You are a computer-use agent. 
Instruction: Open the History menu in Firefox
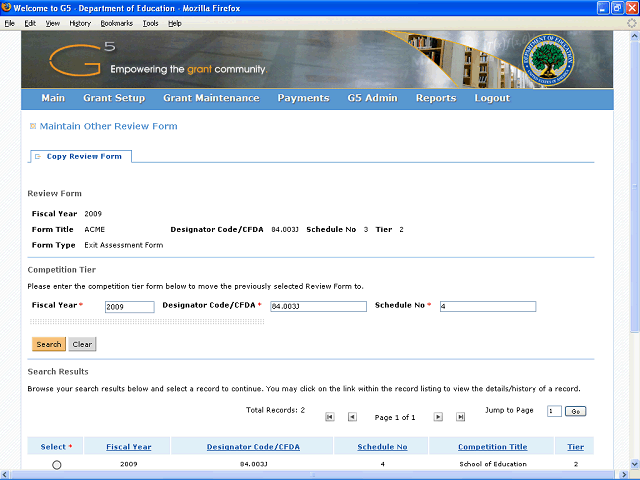[x=80, y=22]
